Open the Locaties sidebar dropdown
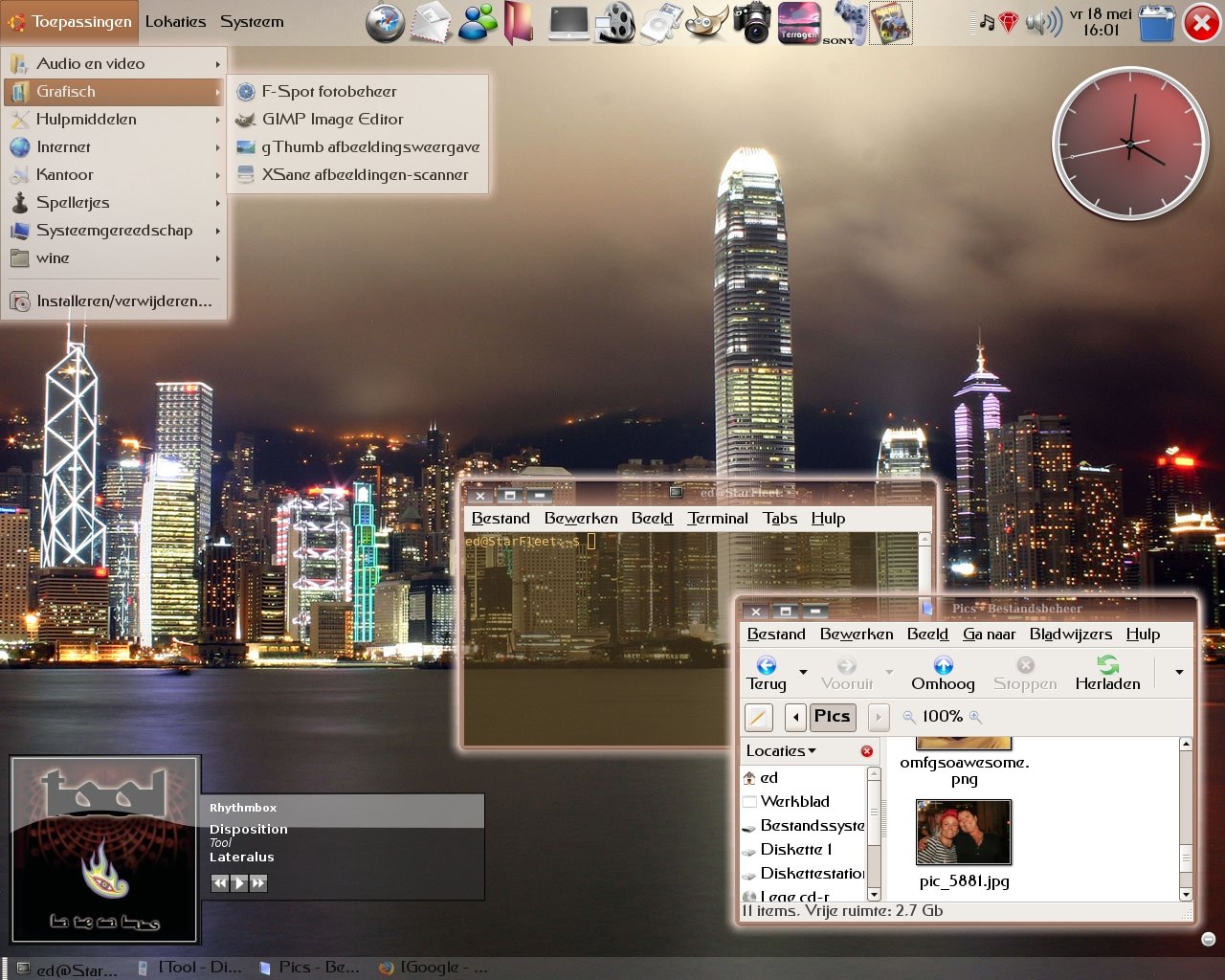This screenshot has height=980, width=1225. (781, 751)
